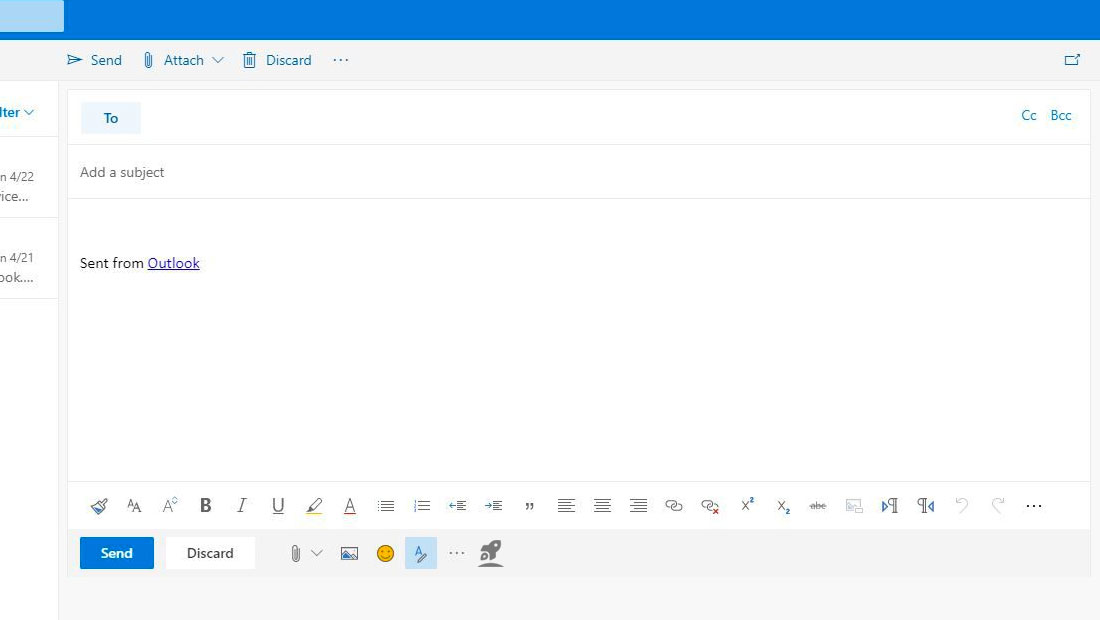Insert a numbered list
The height and width of the screenshot is (620, 1100).
[422, 506]
